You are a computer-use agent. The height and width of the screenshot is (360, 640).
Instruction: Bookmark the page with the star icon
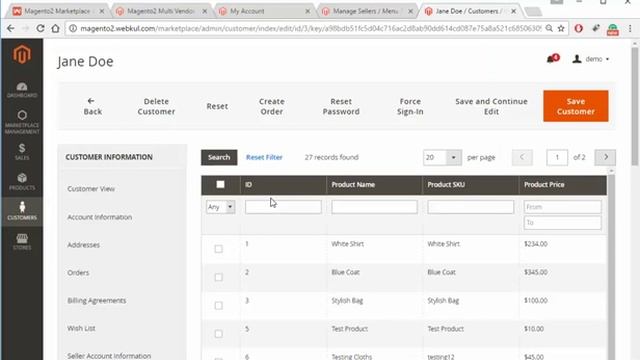[561, 28]
